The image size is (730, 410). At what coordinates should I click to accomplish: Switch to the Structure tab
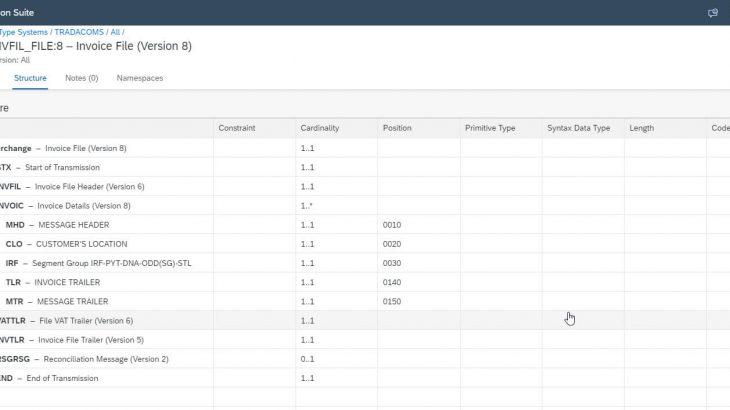[x=30, y=78]
